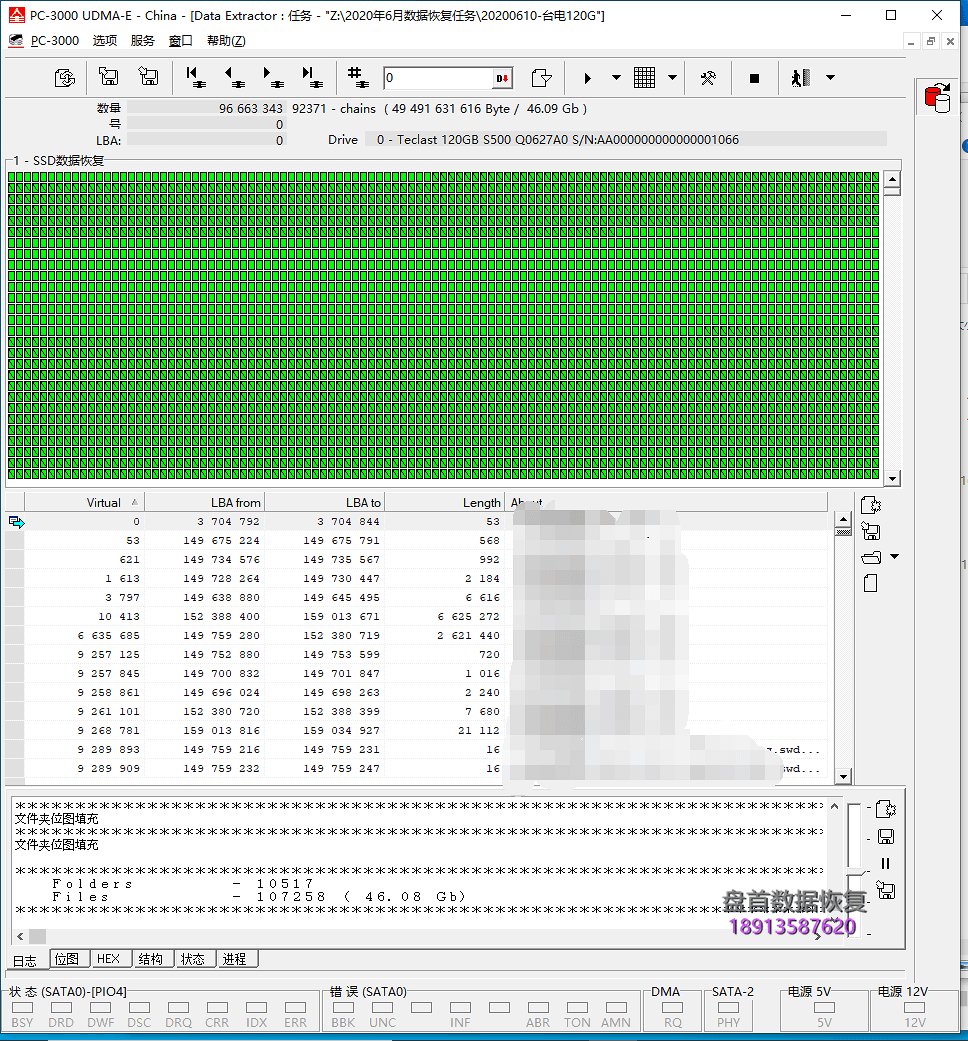968x1041 pixels.
Task: Click the Length column header
Action: [445, 503]
